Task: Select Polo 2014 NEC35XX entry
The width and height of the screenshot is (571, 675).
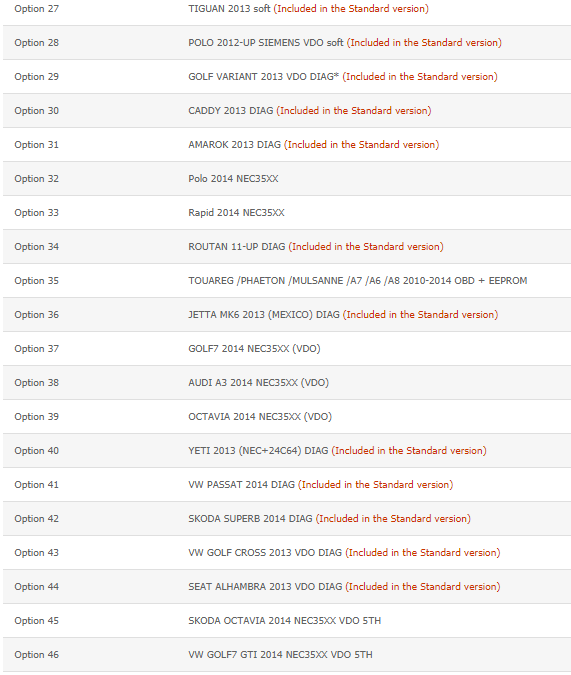Action: pos(233,179)
